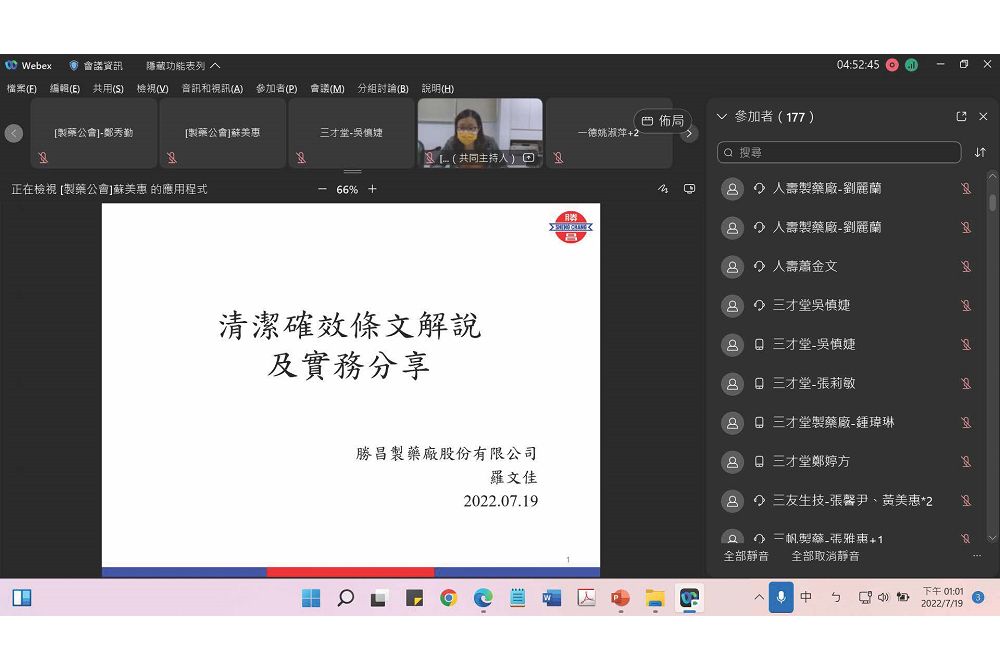Go to previous video thumbnails
The image size is (1000, 670).
pyautogui.click(x=14, y=133)
